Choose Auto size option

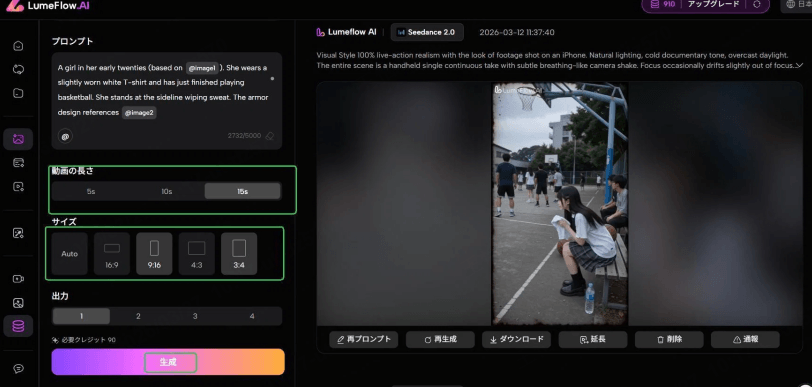pyautogui.click(x=69, y=253)
